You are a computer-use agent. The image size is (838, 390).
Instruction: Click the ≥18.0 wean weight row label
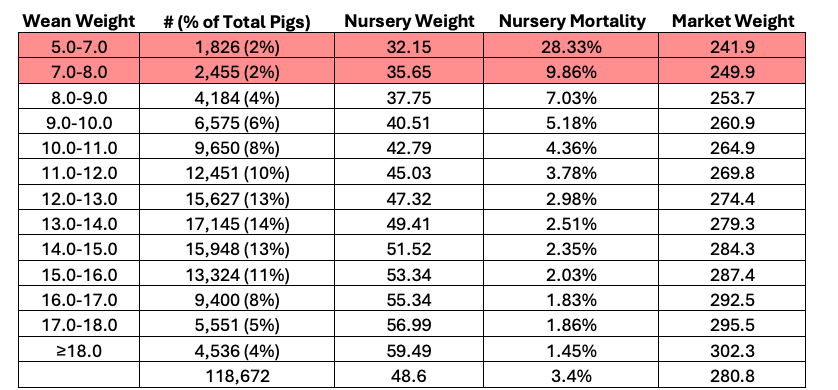click(x=79, y=349)
